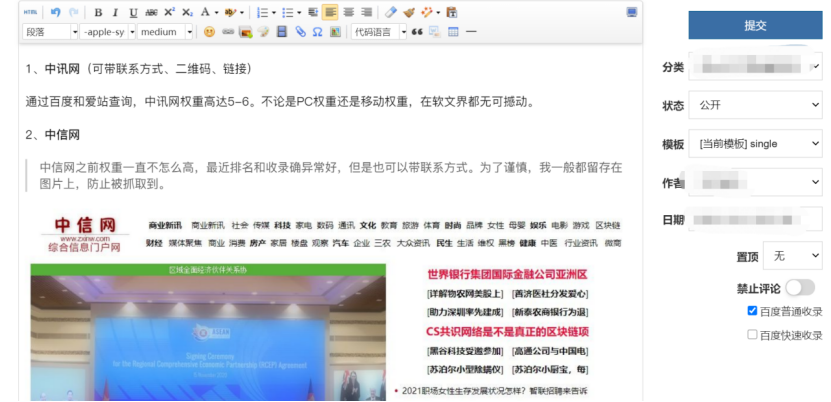This screenshot has width=831, height=402.
Task: Open the -apple-sy font family dropdown
Action: pyautogui.click(x=108, y=32)
